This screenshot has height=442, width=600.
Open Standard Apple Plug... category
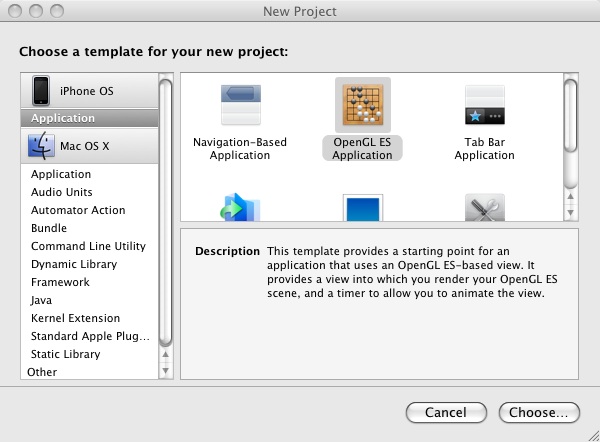pos(90,336)
